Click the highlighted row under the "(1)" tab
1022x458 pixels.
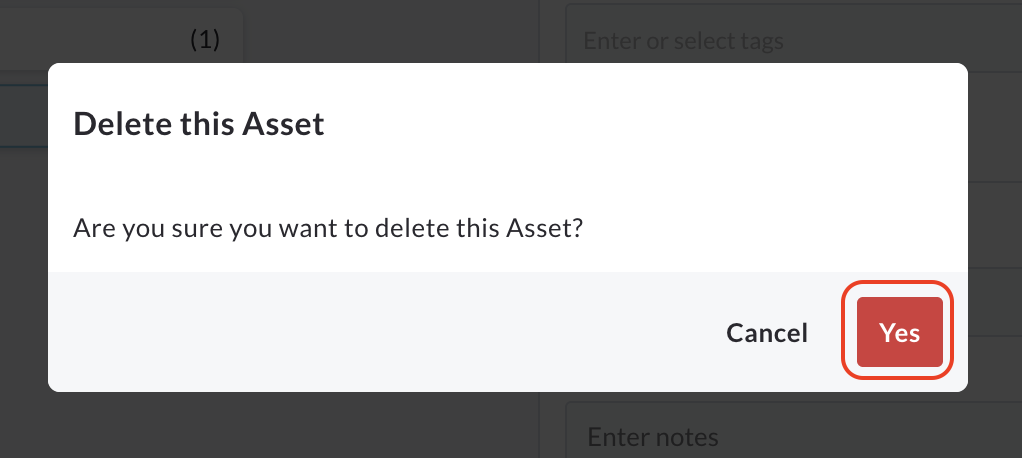(x=24, y=115)
